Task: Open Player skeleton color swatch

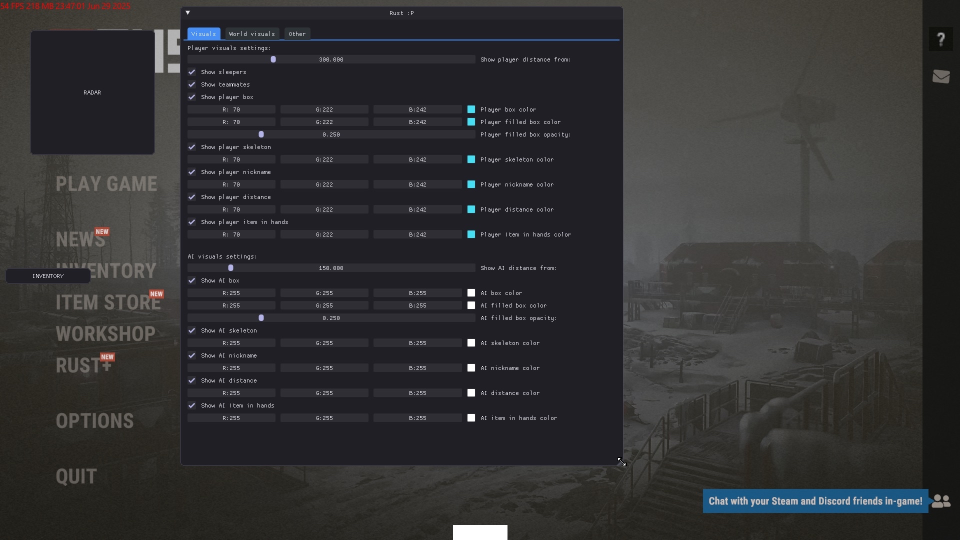Action: point(471,159)
